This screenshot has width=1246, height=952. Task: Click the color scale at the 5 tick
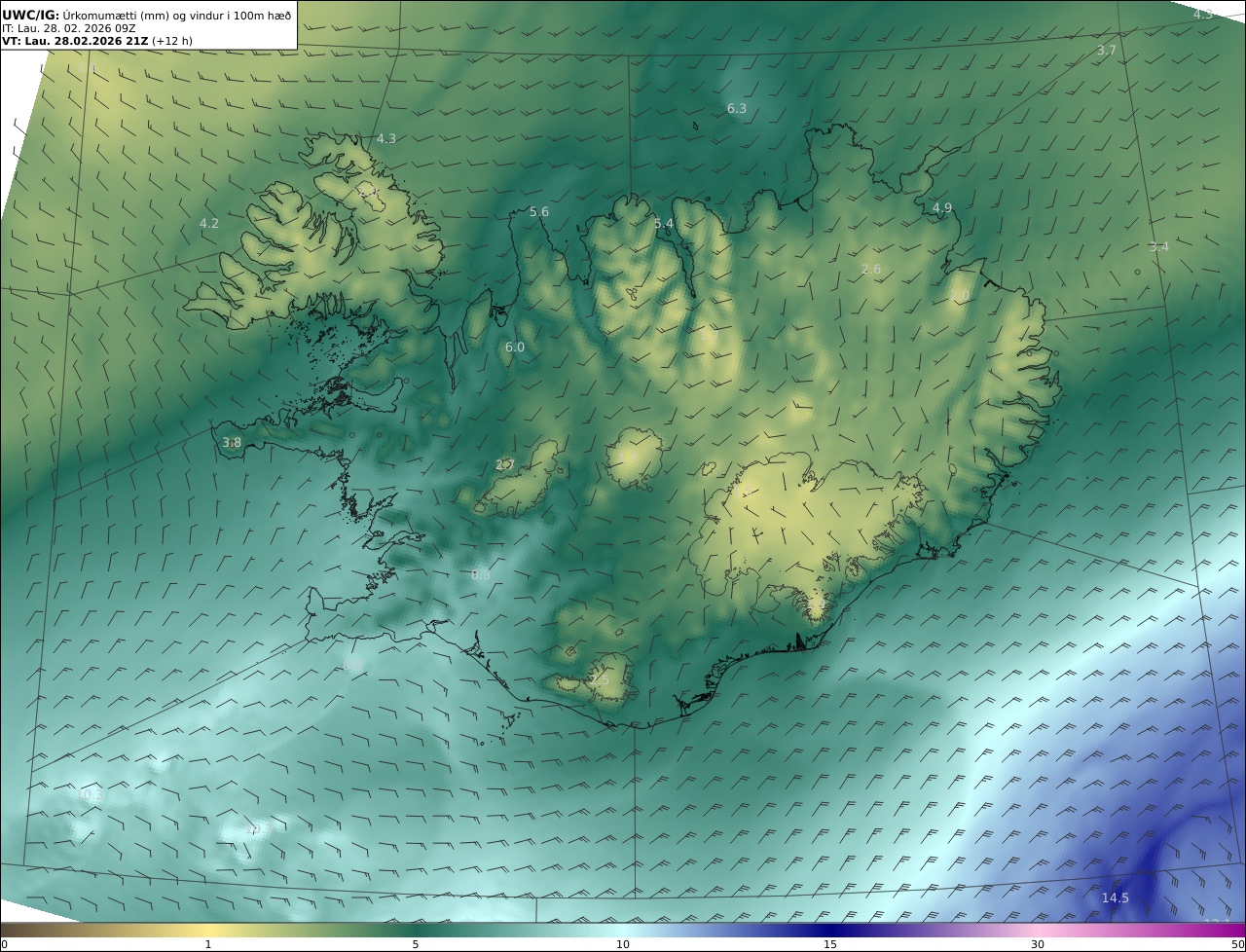click(x=416, y=944)
